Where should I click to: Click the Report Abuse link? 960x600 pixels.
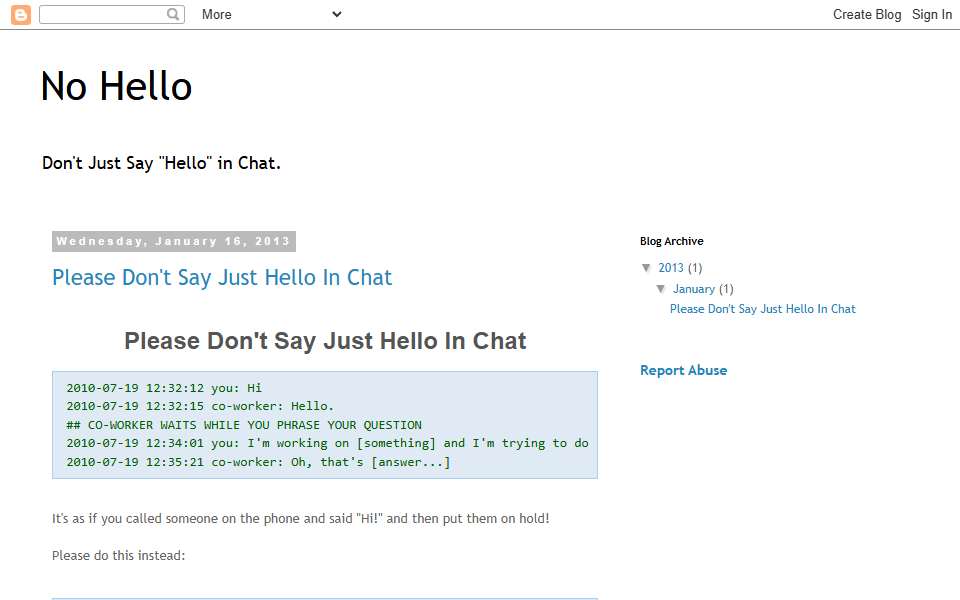(683, 370)
